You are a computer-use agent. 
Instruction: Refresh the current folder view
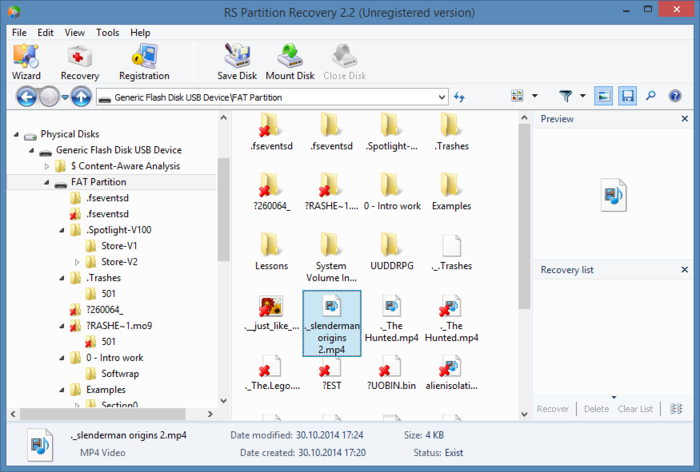460,97
